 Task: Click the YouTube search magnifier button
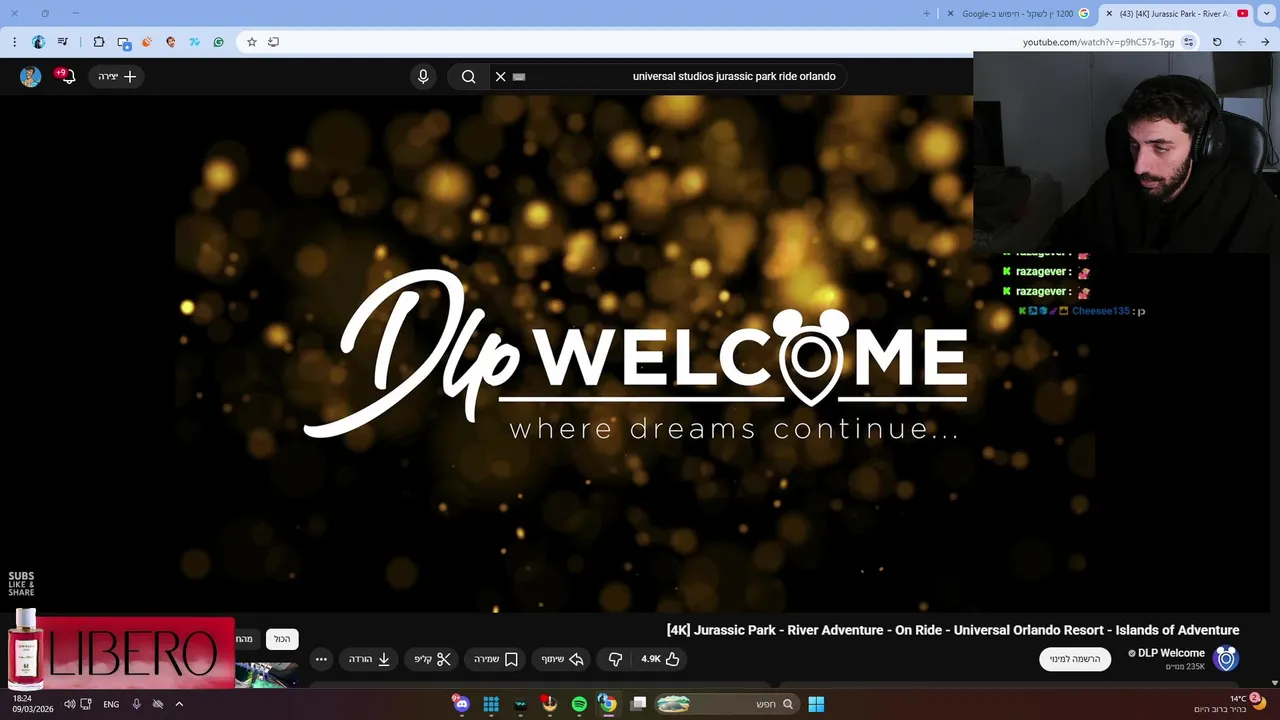[468, 76]
